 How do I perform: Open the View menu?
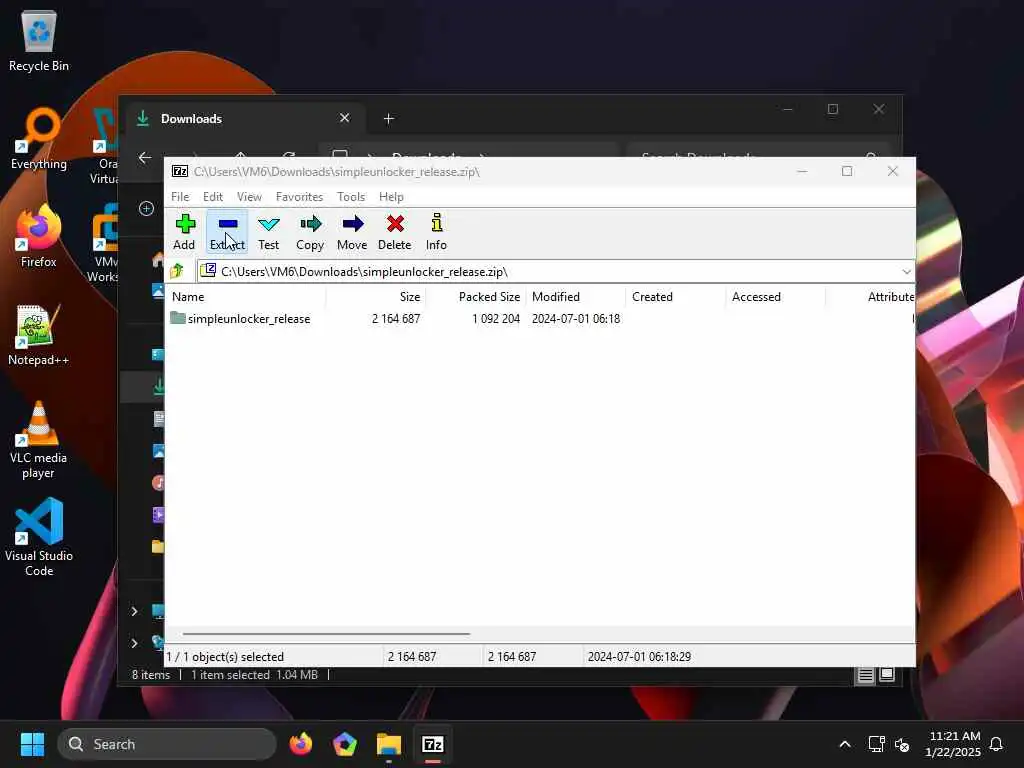(x=249, y=197)
